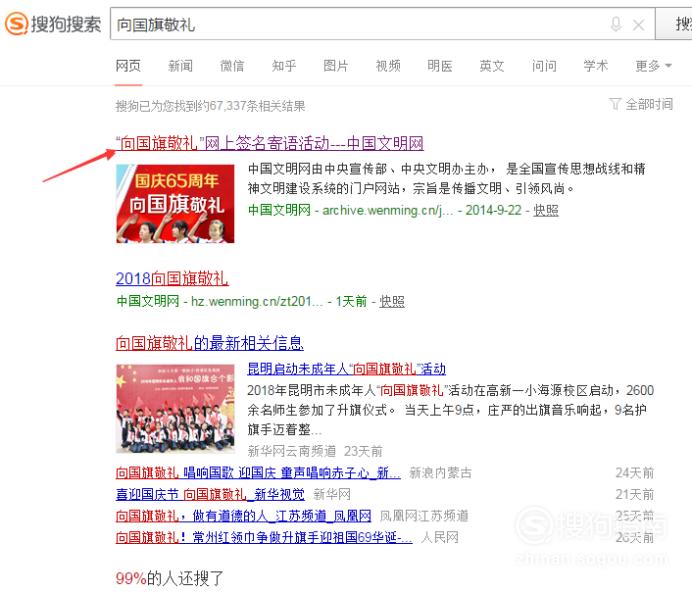Click the search button beside the input
This screenshot has width=692, height=593.
click(x=674, y=24)
